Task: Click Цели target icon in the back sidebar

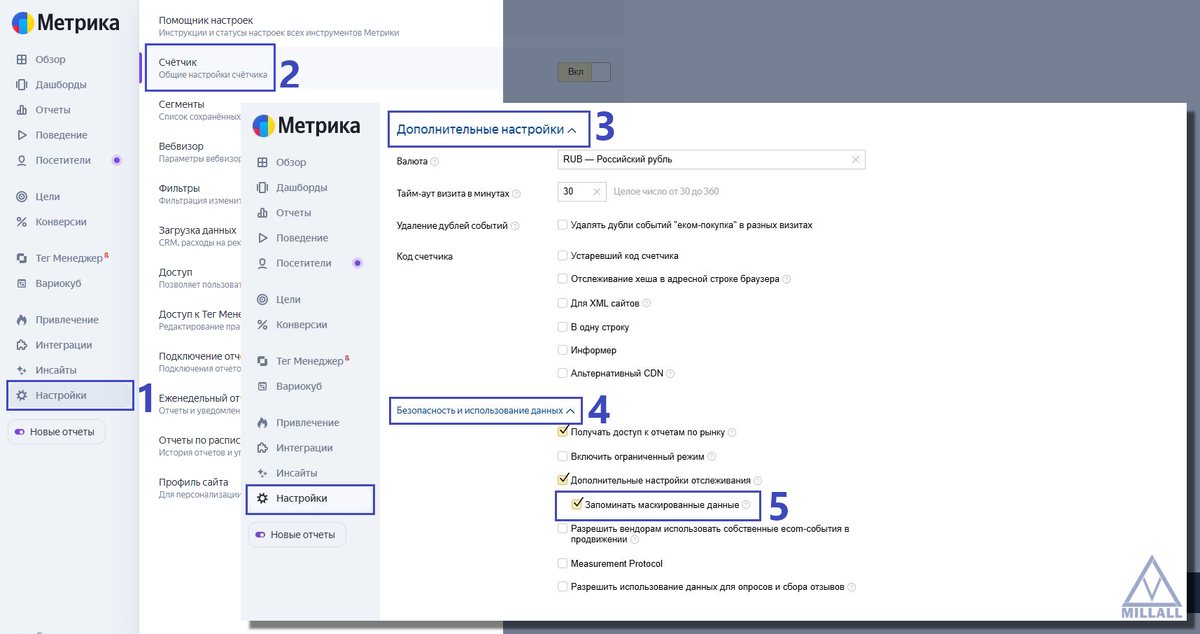Action: click(22, 197)
